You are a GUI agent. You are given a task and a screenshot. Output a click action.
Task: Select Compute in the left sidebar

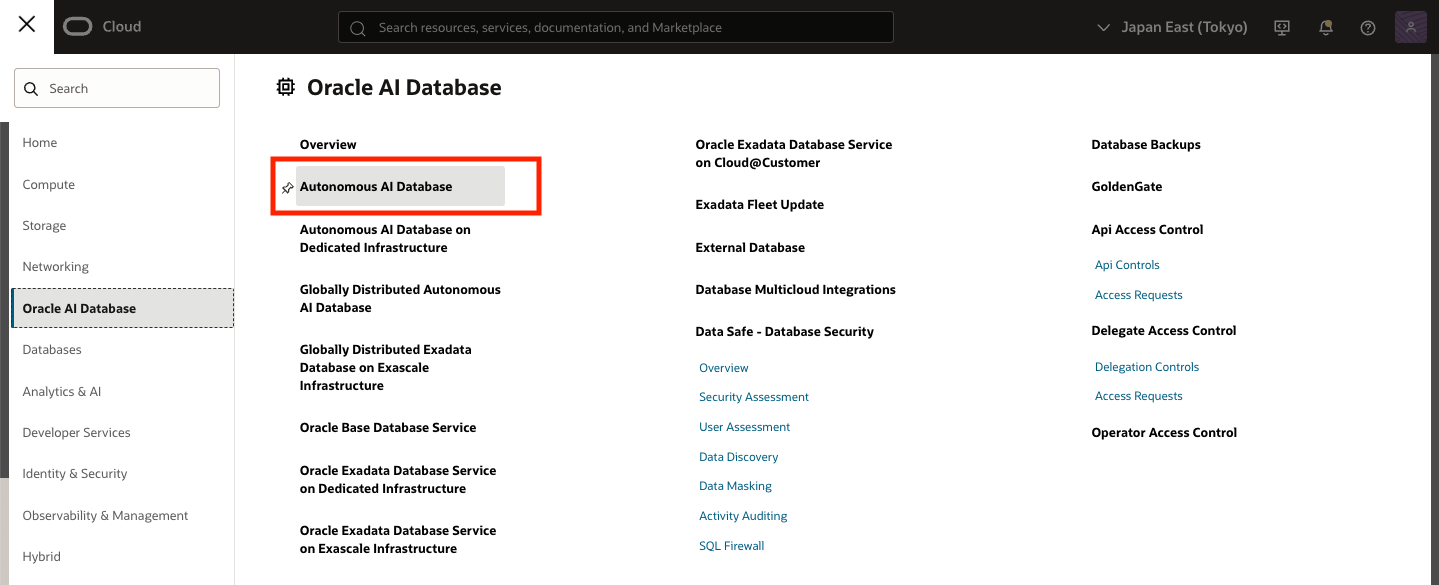pos(48,184)
